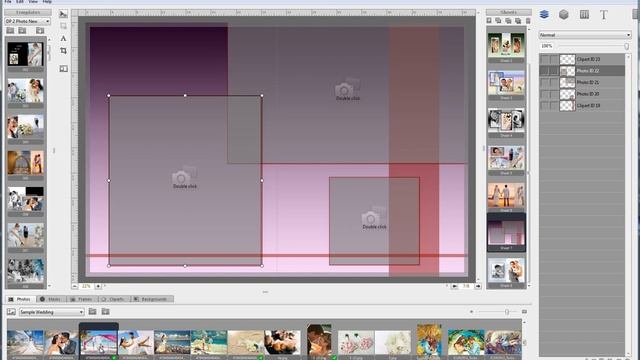Open the template collection dropdown
This screenshot has width=640, height=360.
pos(28,21)
